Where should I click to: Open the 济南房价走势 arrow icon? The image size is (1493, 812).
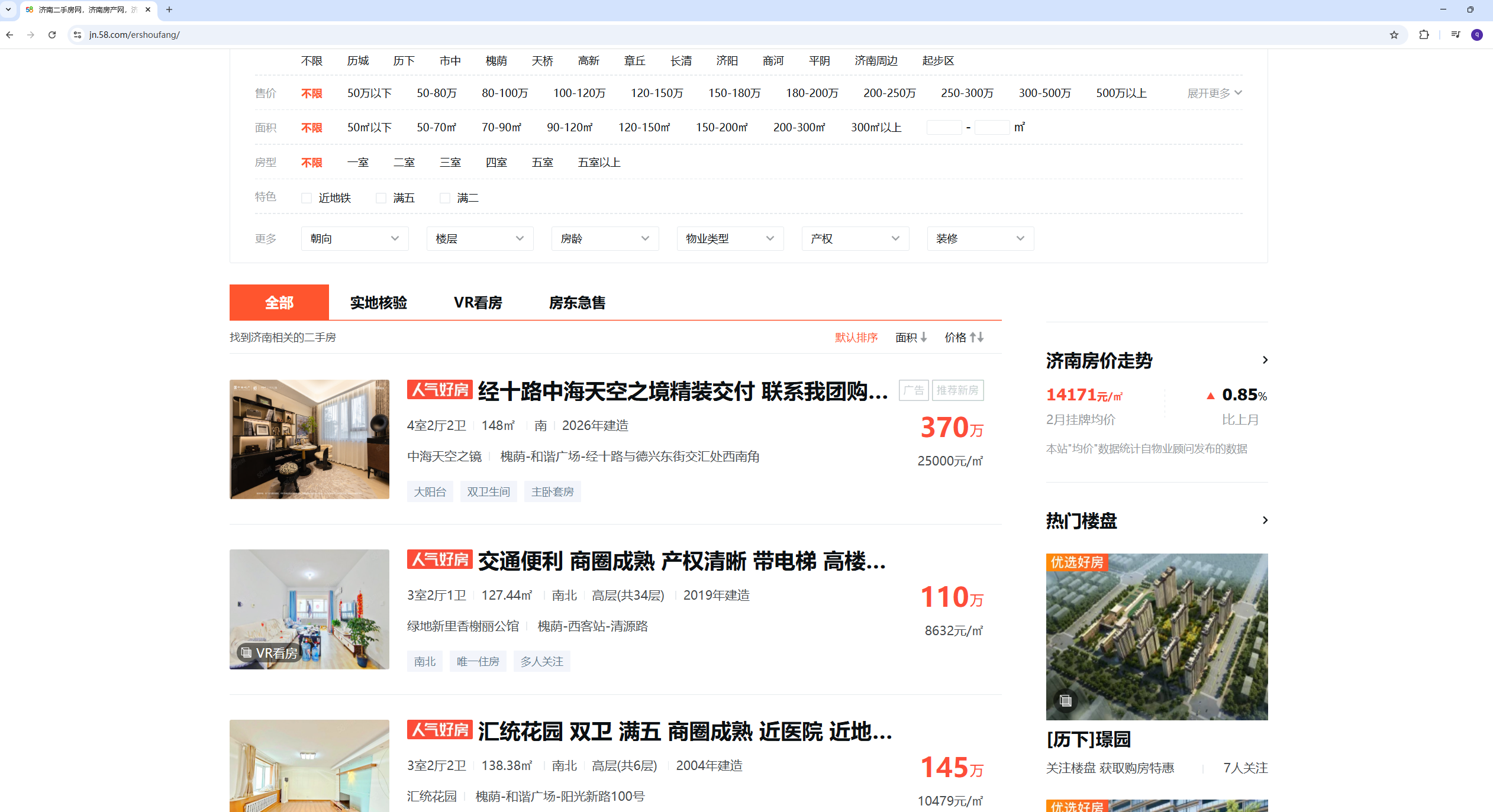(1265, 360)
